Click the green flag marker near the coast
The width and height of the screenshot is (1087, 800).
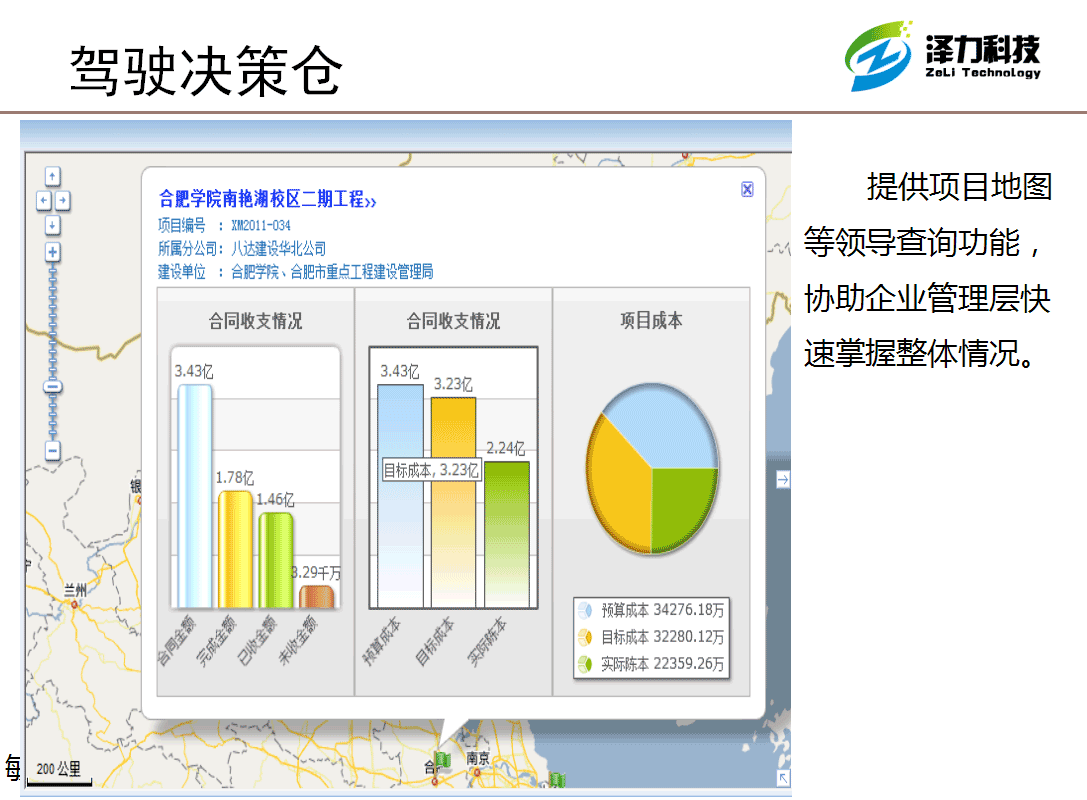pos(558,779)
